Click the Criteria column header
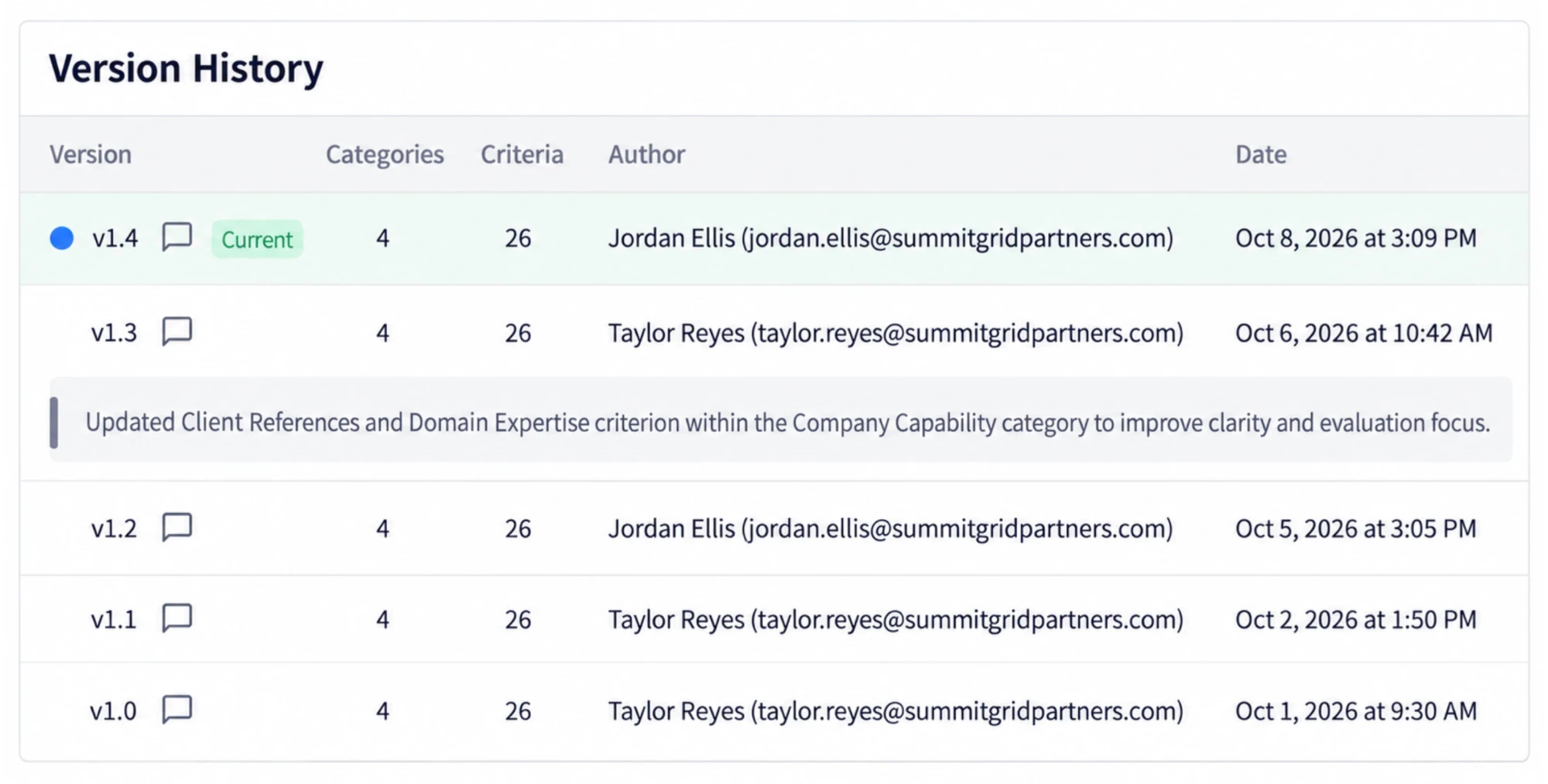 [522, 154]
